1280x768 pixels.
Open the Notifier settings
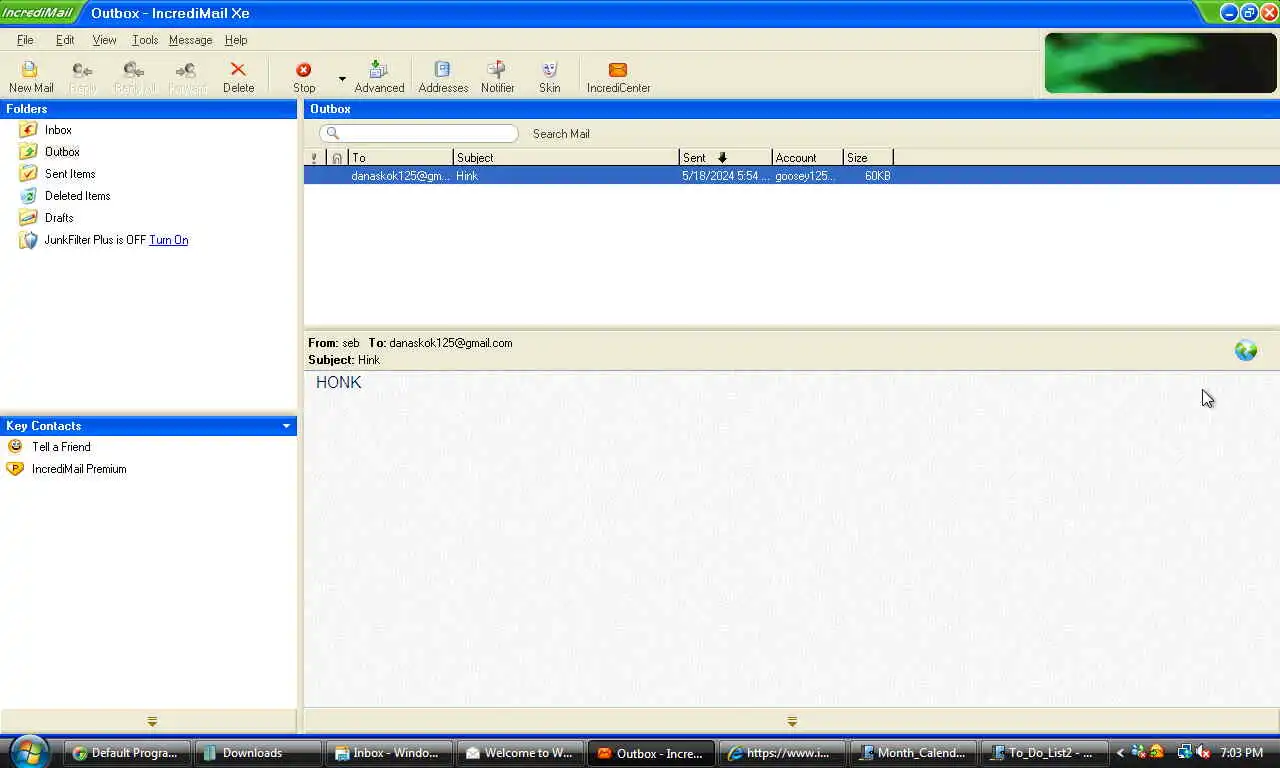(x=497, y=77)
